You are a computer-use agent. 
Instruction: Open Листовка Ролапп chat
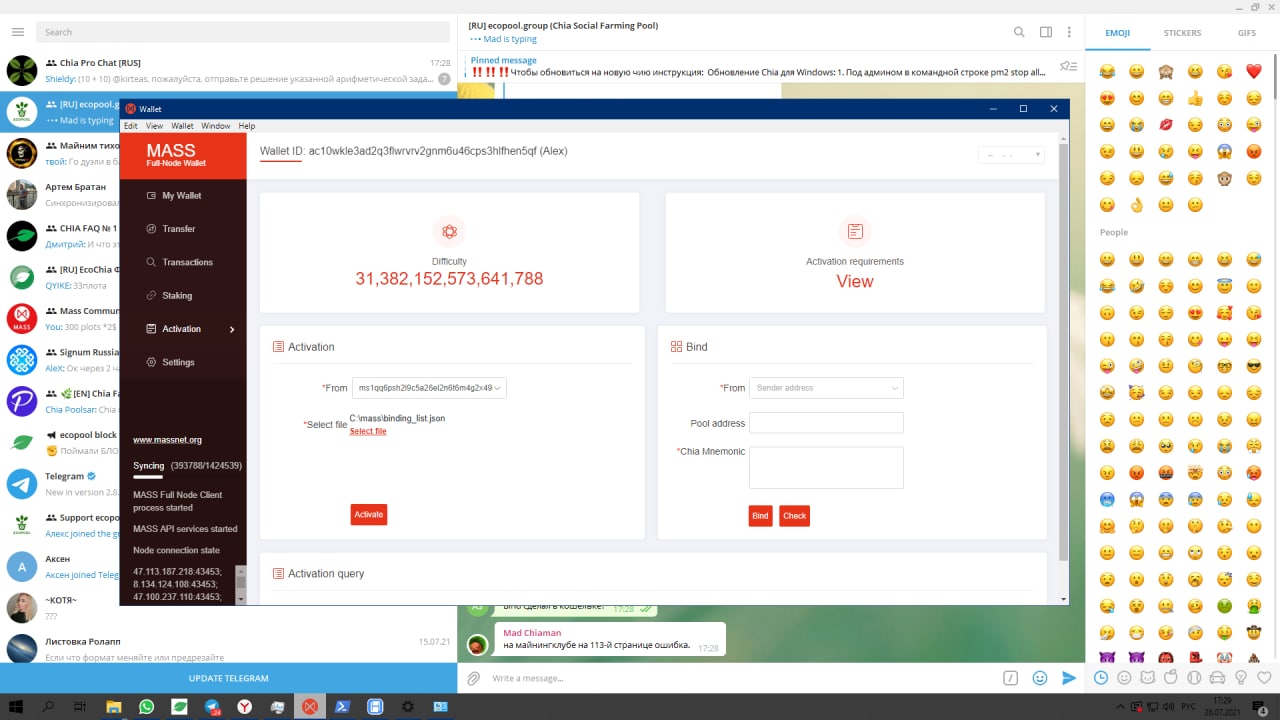pyautogui.click(x=228, y=649)
